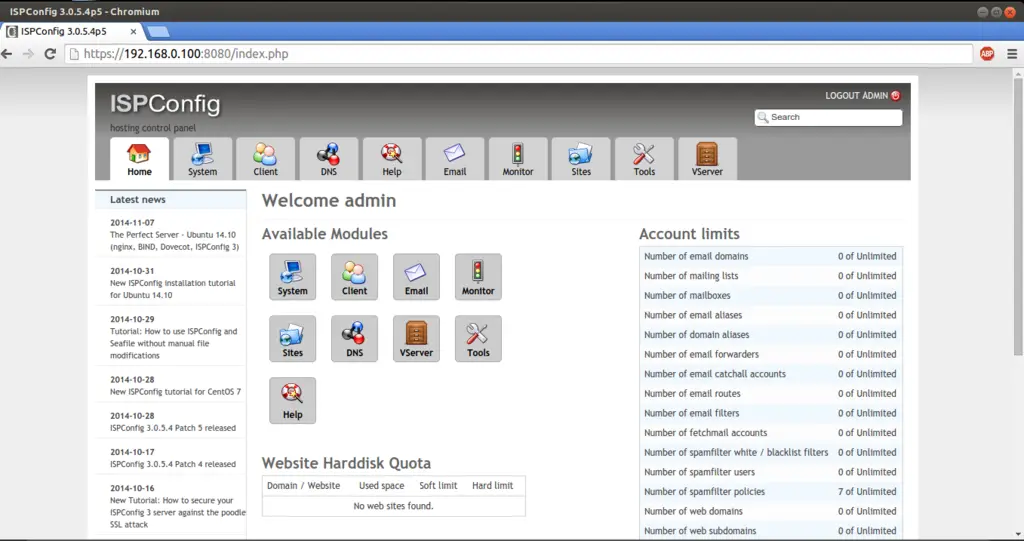Click the Monitor module icon under Available Modules
Screen dimensions: 1024x541
coord(478,277)
